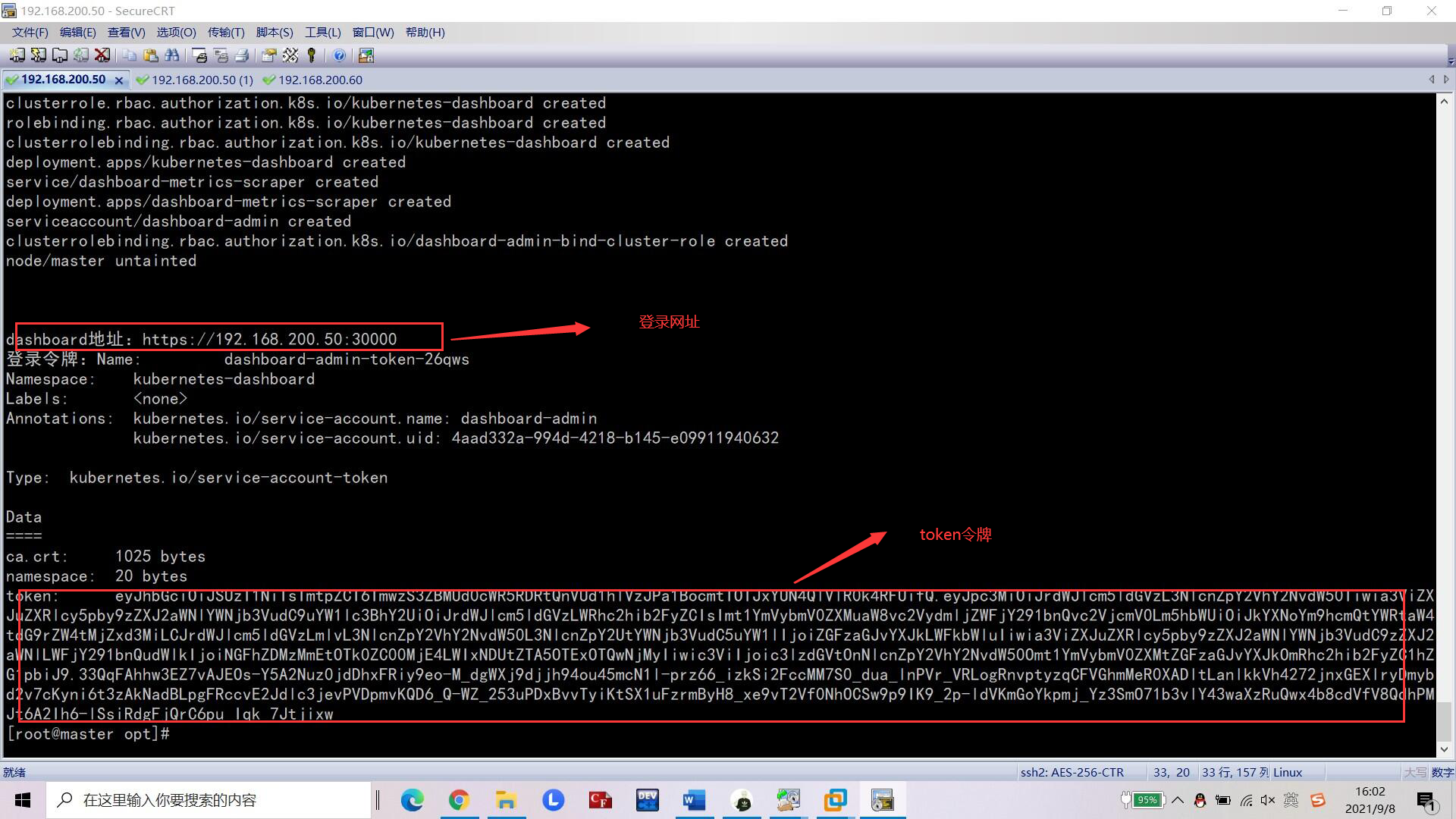The width and height of the screenshot is (1456, 819).
Task: Toggle the 英 input method indicator
Action: pos(1291,800)
